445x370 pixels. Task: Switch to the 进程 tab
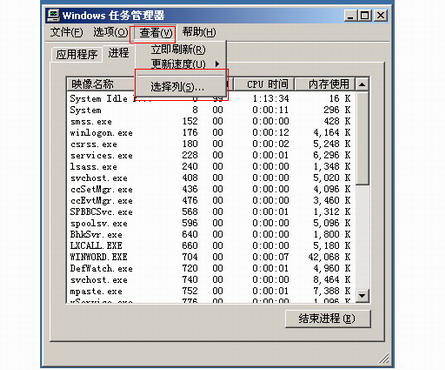click(x=118, y=53)
